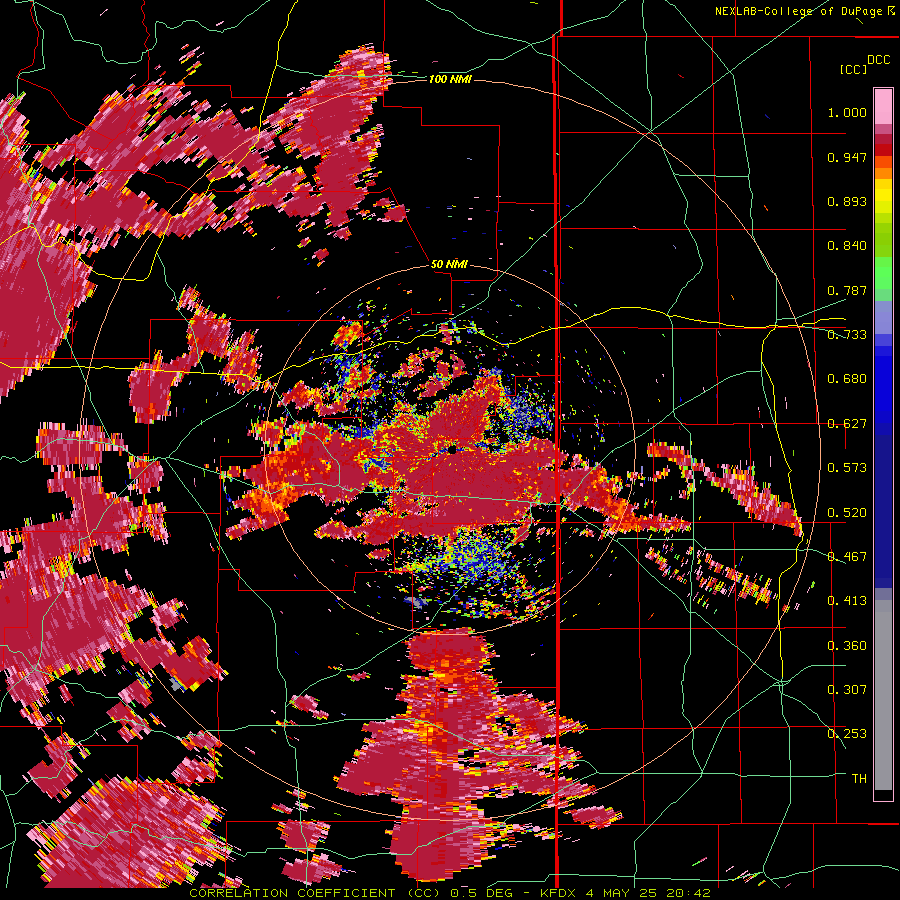Select the 0.413 legend value
900x900 pixels.
[x=847, y=601]
